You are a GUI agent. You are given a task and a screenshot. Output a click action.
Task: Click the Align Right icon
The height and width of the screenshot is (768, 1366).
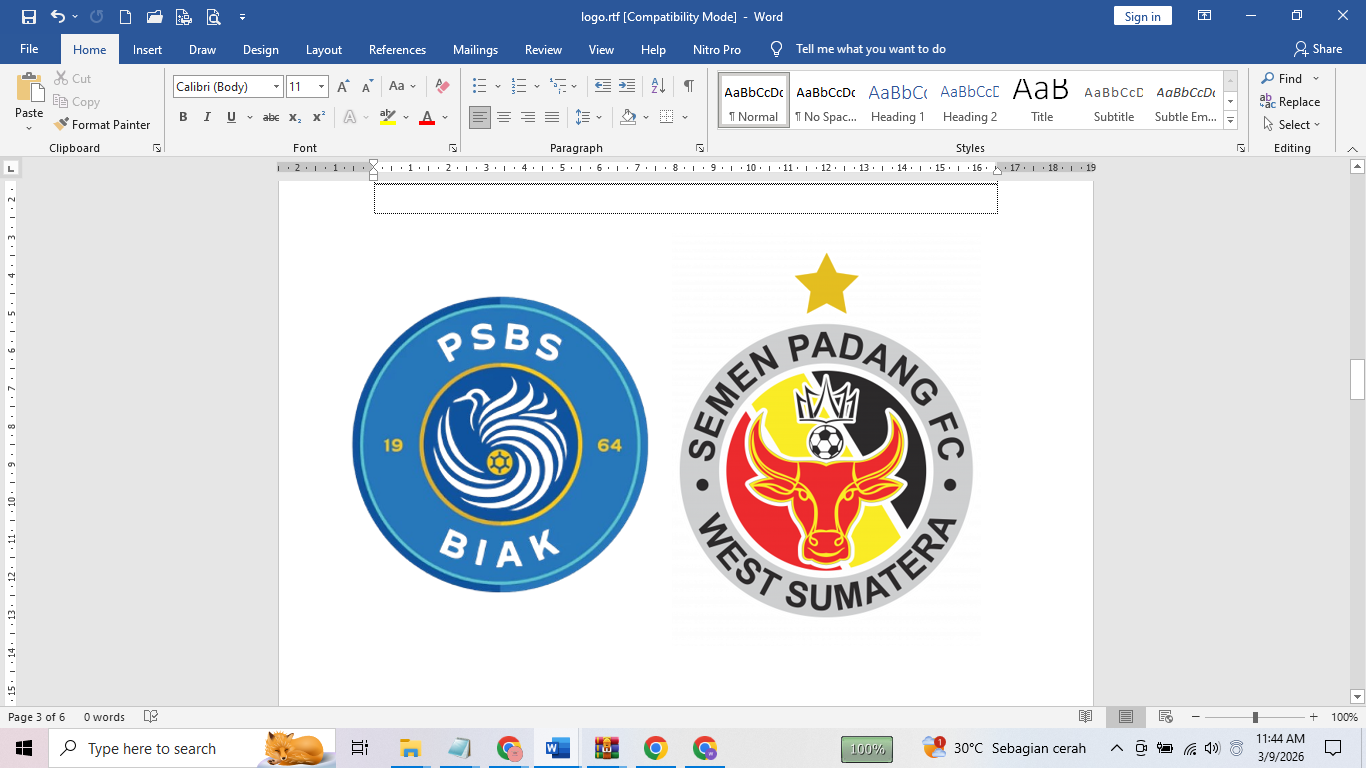coord(528,117)
